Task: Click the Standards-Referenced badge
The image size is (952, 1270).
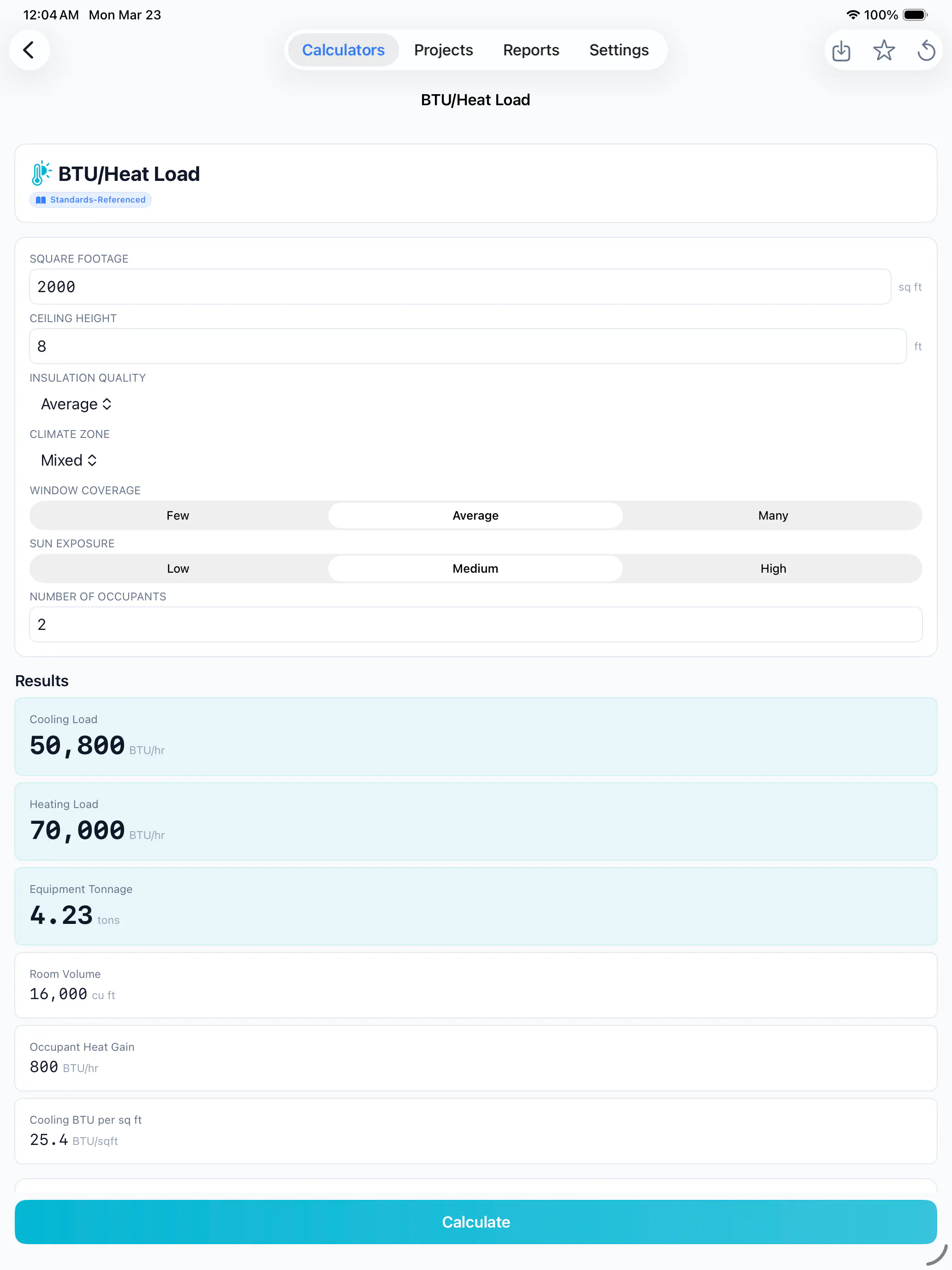Action: (x=91, y=200)
